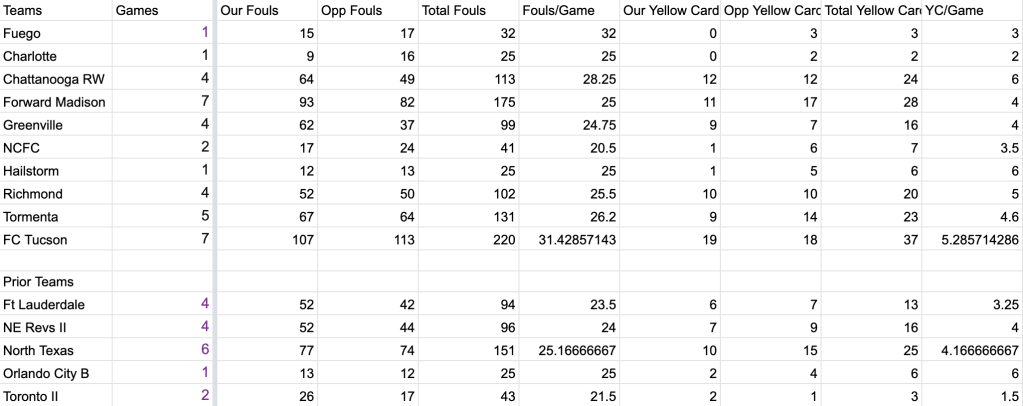Select FC Tucson's Fouls/Game value 31.42857143
Screen dimensions: 1023x406
point(565,240)
